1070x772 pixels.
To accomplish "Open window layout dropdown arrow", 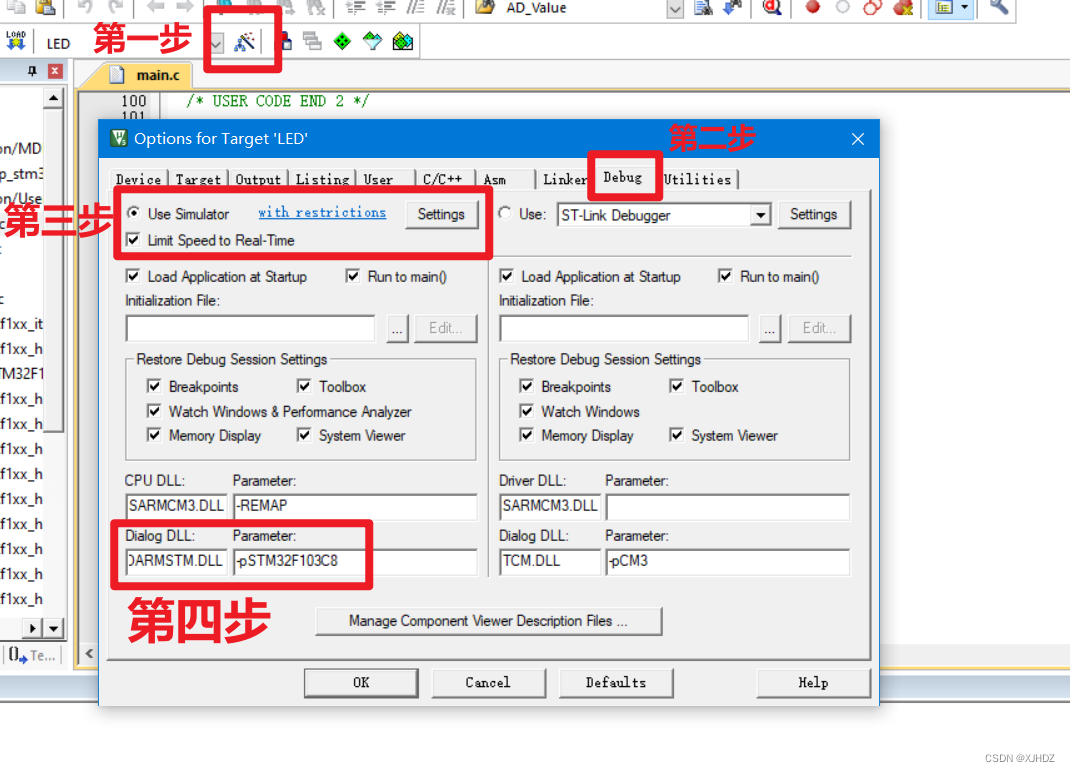I will tap(965, 8).
